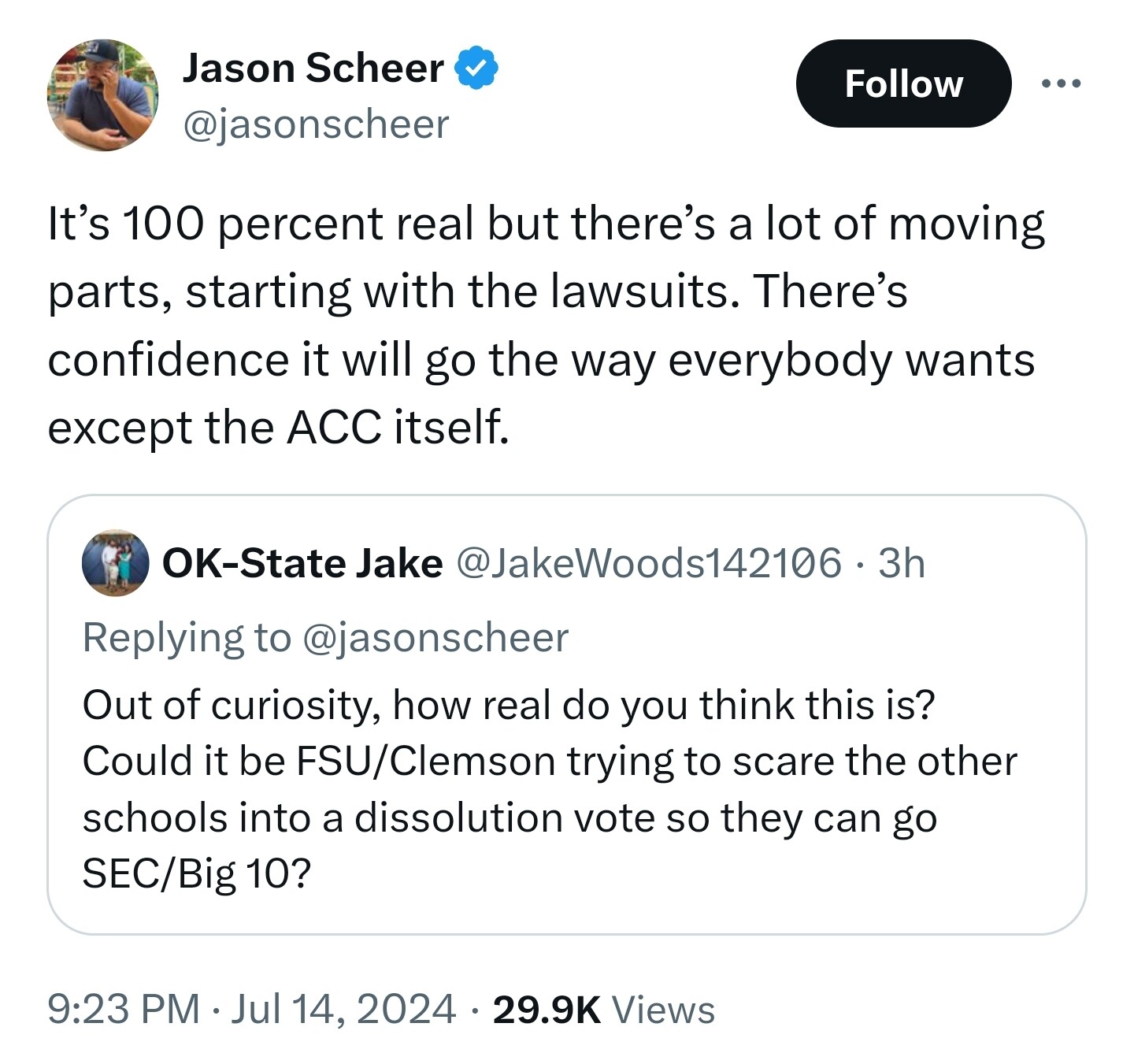Open the @jasonscheer handle under the name
The image size is (1134, 1064).
(x=316, y=124)
